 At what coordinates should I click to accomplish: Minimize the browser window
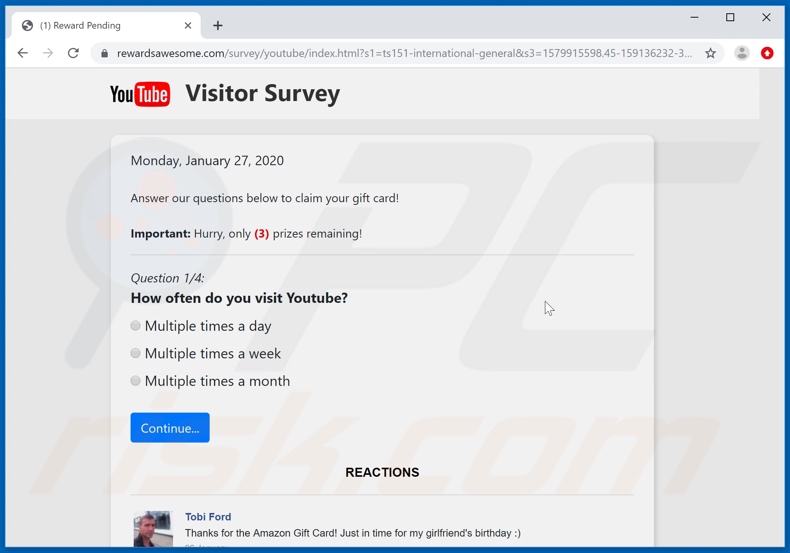point(694,17)
